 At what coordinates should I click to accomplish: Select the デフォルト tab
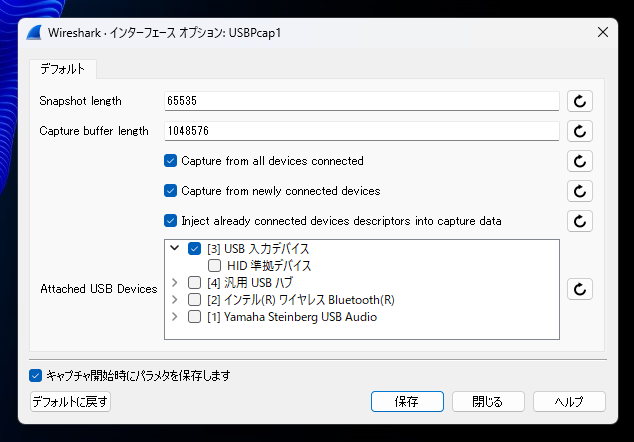coord(63,69)
